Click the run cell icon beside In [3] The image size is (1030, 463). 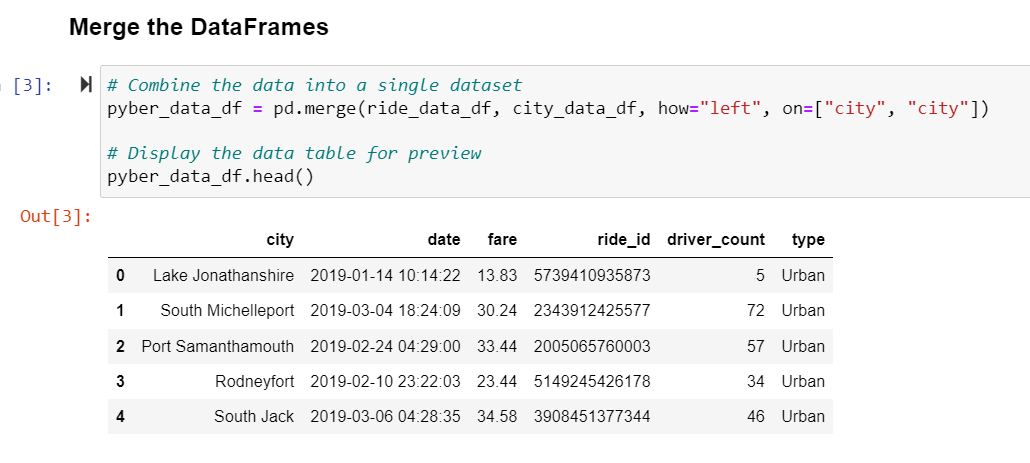[x=85, y=85]
